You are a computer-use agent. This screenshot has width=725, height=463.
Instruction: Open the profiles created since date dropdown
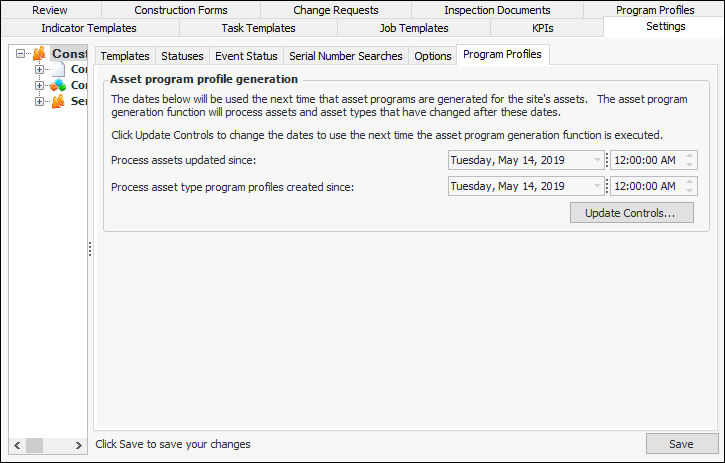tap(598, 186)
